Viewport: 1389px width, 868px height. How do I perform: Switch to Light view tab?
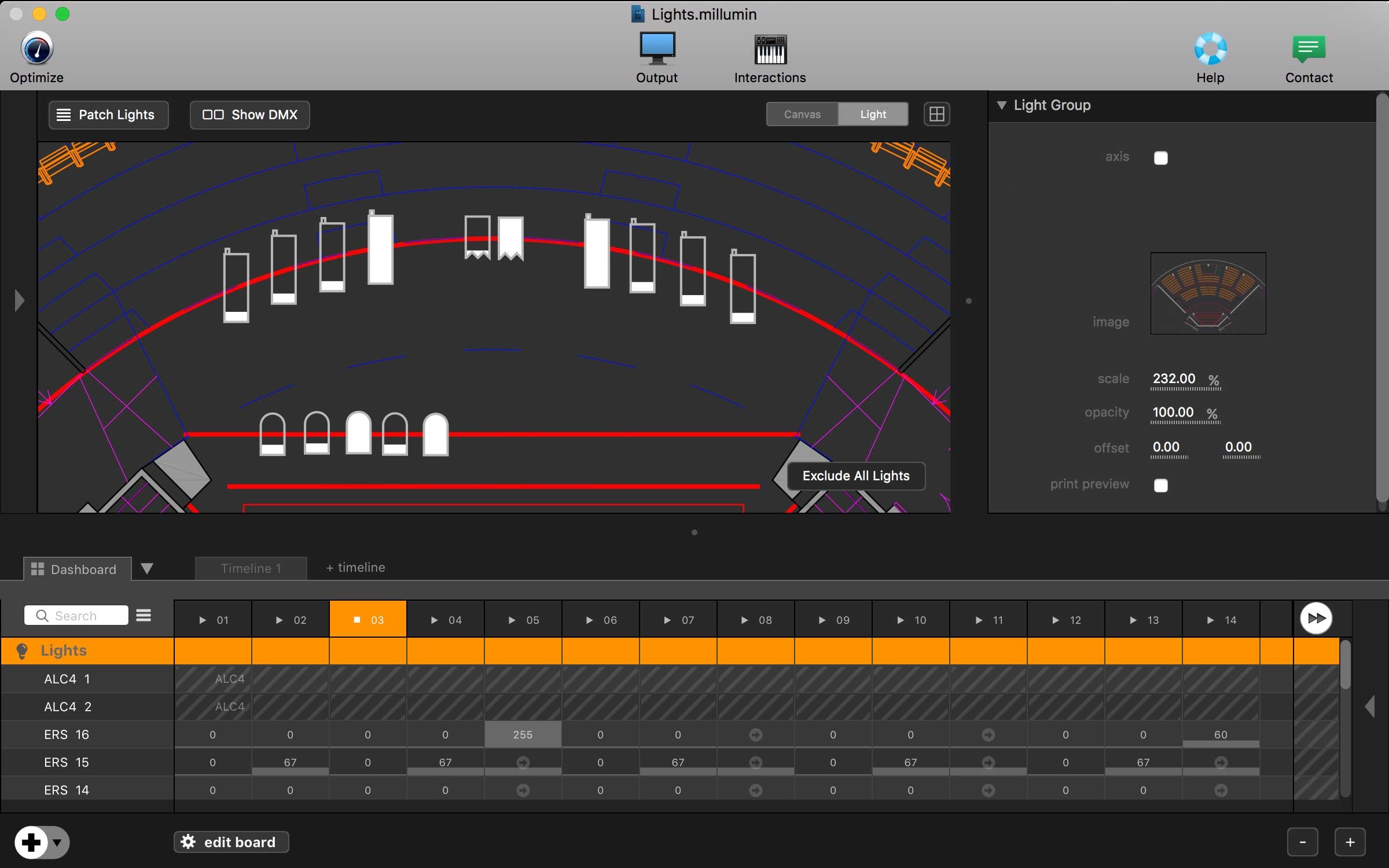(871, 113)
